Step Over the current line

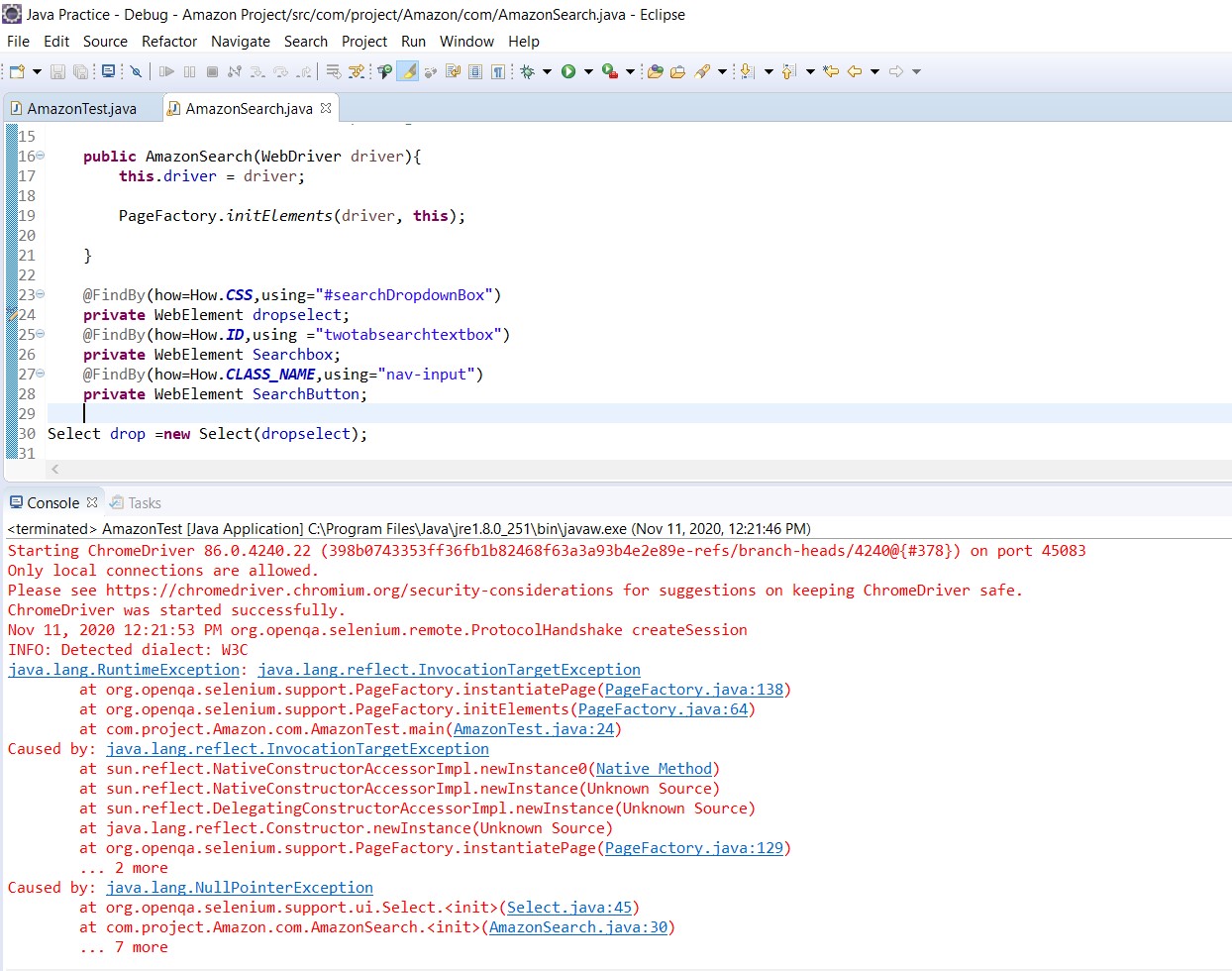tap(280, 70)
